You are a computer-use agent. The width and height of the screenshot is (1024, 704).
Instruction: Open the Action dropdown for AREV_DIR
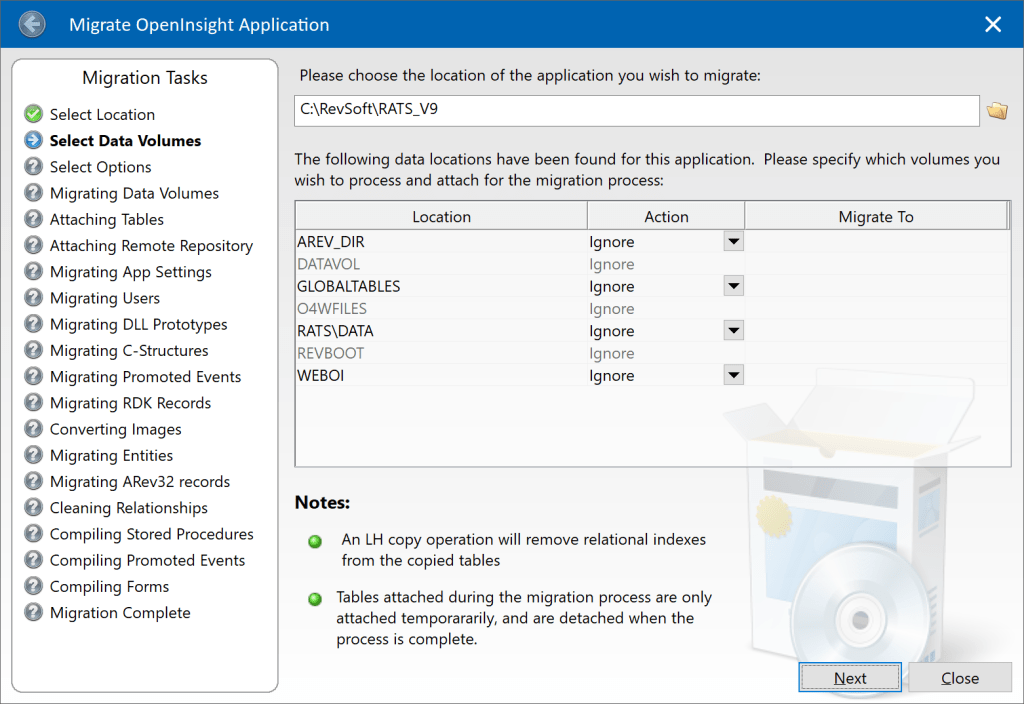[733, 241]
